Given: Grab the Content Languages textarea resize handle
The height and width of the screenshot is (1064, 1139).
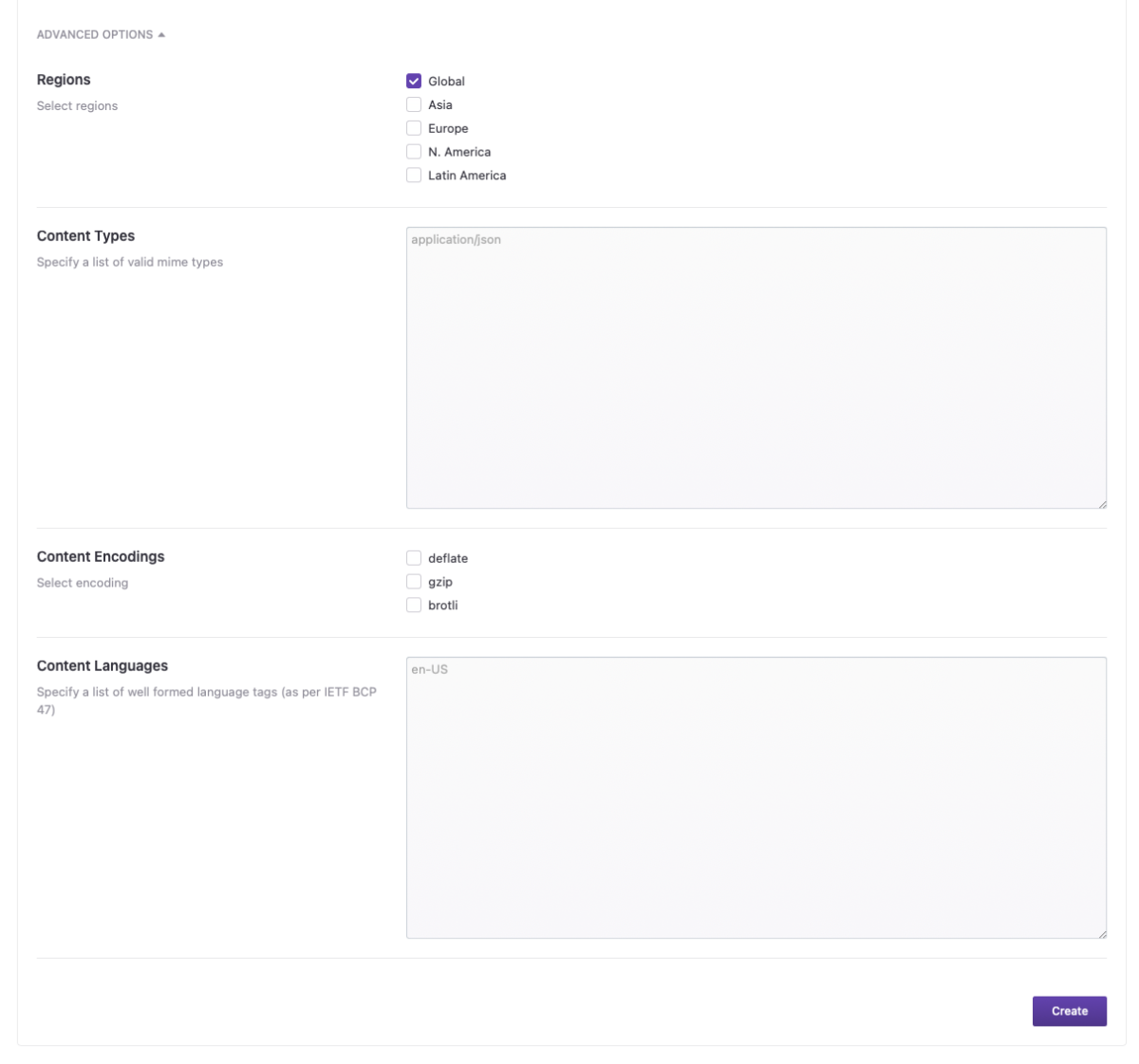Looking at the screenshot, I should [1101, 933].
